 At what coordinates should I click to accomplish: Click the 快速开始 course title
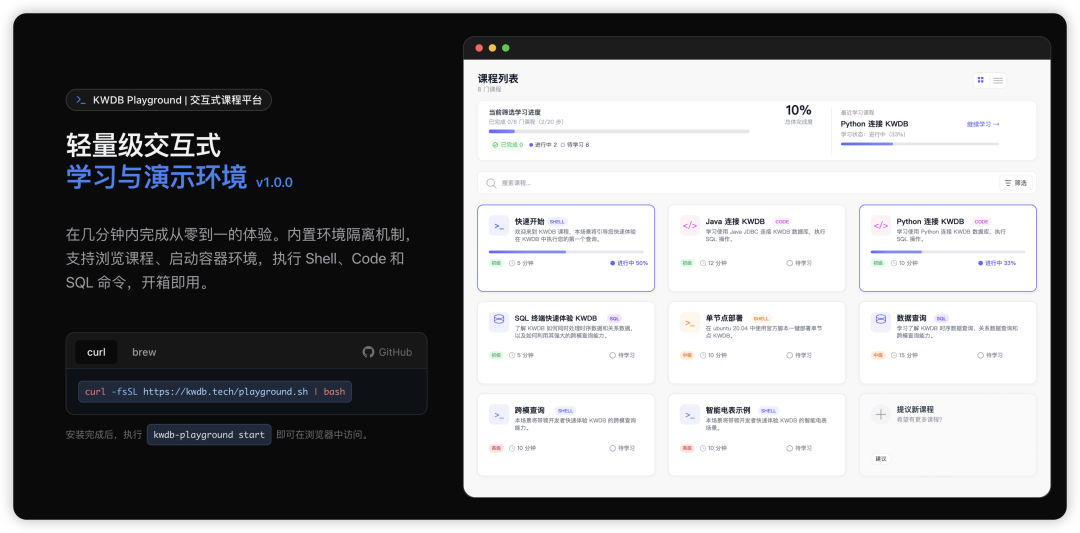[530, 222]
